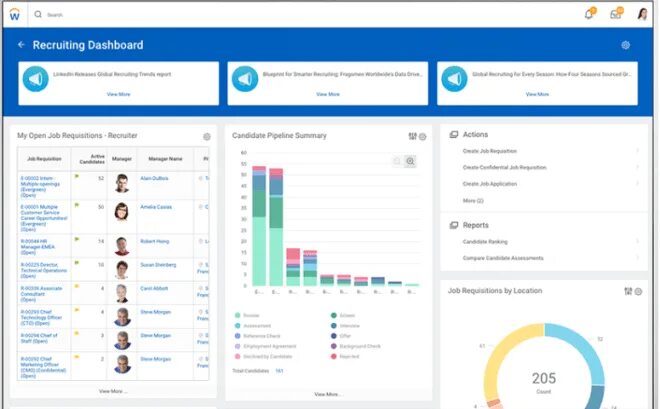This screenshot has height=409, width=660.
Task: Click the zoom magnifier icon on pipeline chart
Action: pos(410,161)
